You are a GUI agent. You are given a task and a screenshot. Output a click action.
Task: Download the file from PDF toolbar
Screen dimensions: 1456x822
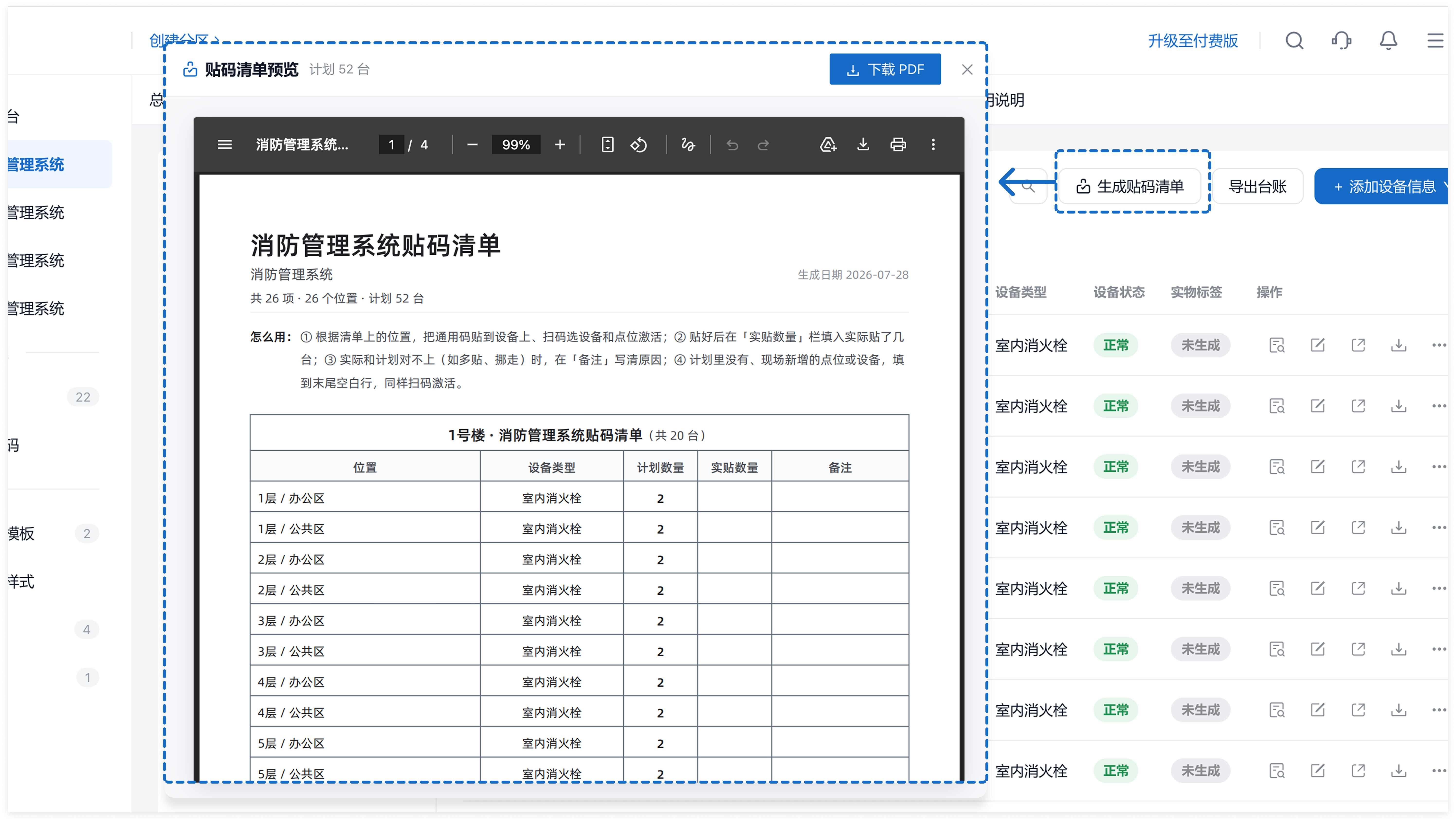(863, 145)
